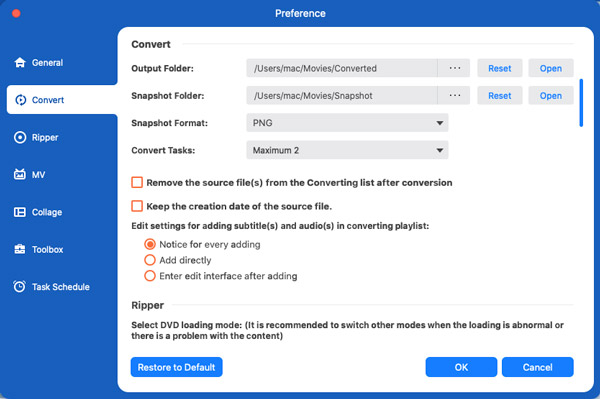The width and height of the screenshot is (600, 399).
Task: Click the Convert Tasks label
Action: (163, 150)
